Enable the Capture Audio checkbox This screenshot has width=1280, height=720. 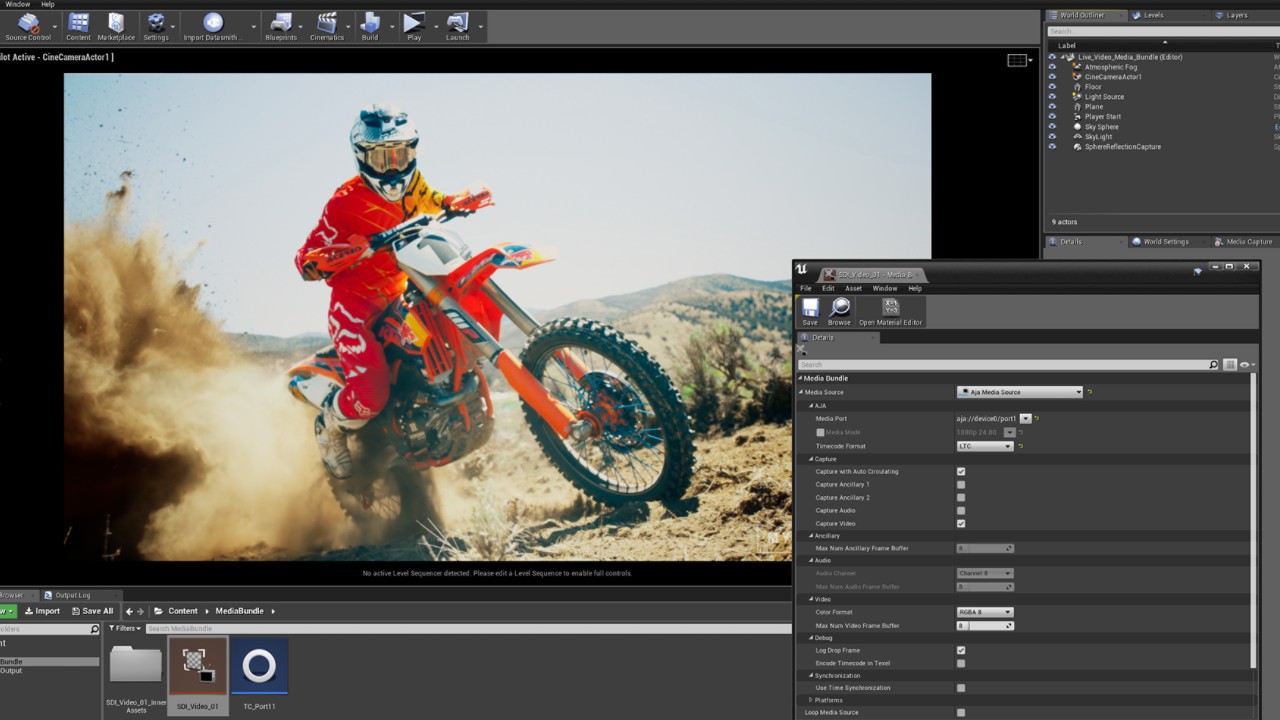[961, 511]
